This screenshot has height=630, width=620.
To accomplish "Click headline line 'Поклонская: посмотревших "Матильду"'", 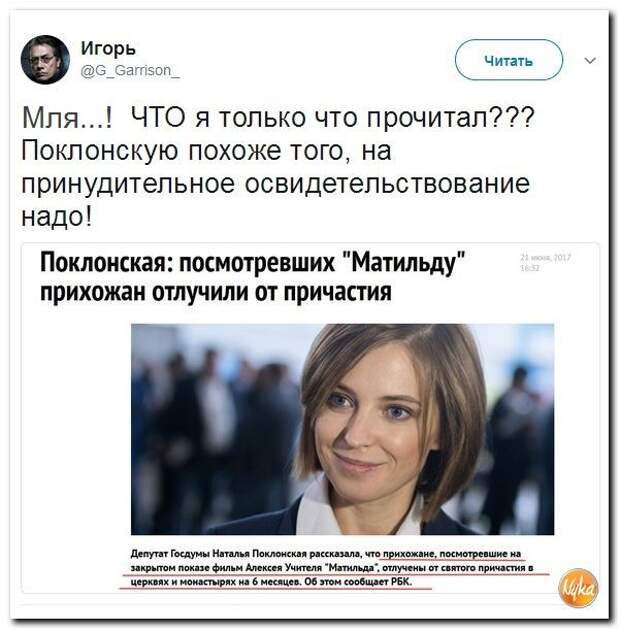I will point(253,264).
